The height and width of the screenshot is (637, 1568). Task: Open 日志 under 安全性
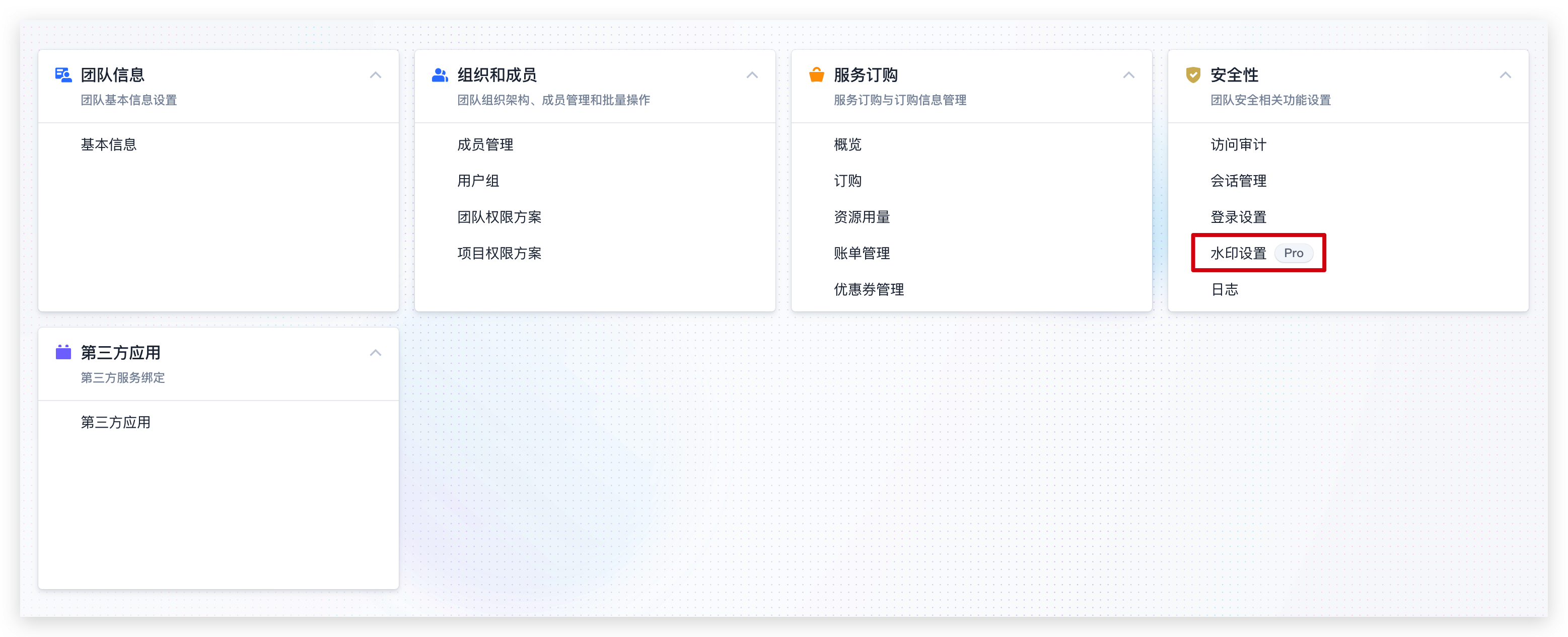tap(1225, 289)
